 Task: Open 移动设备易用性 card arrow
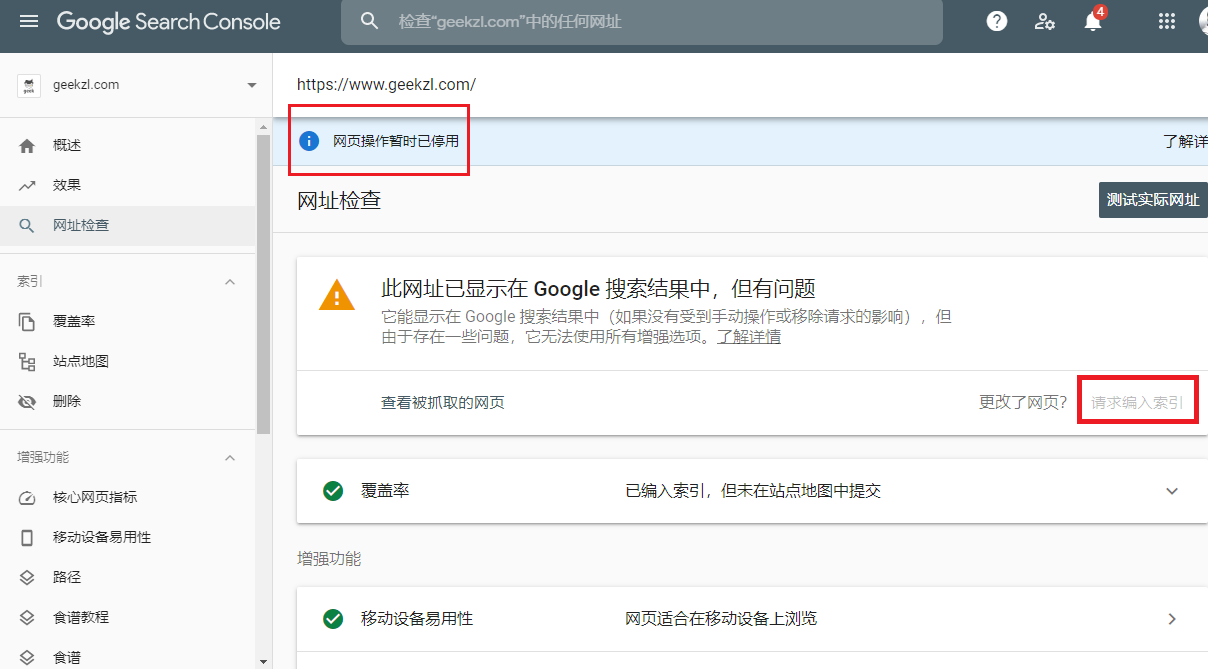click(x=1172, y=619)
